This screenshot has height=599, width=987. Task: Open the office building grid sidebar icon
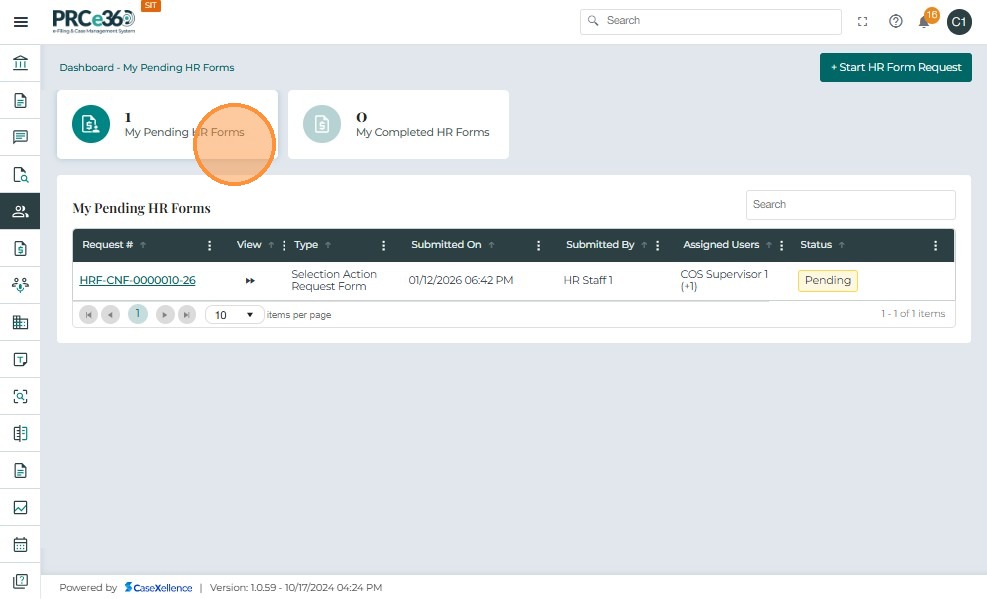[20, 322]
